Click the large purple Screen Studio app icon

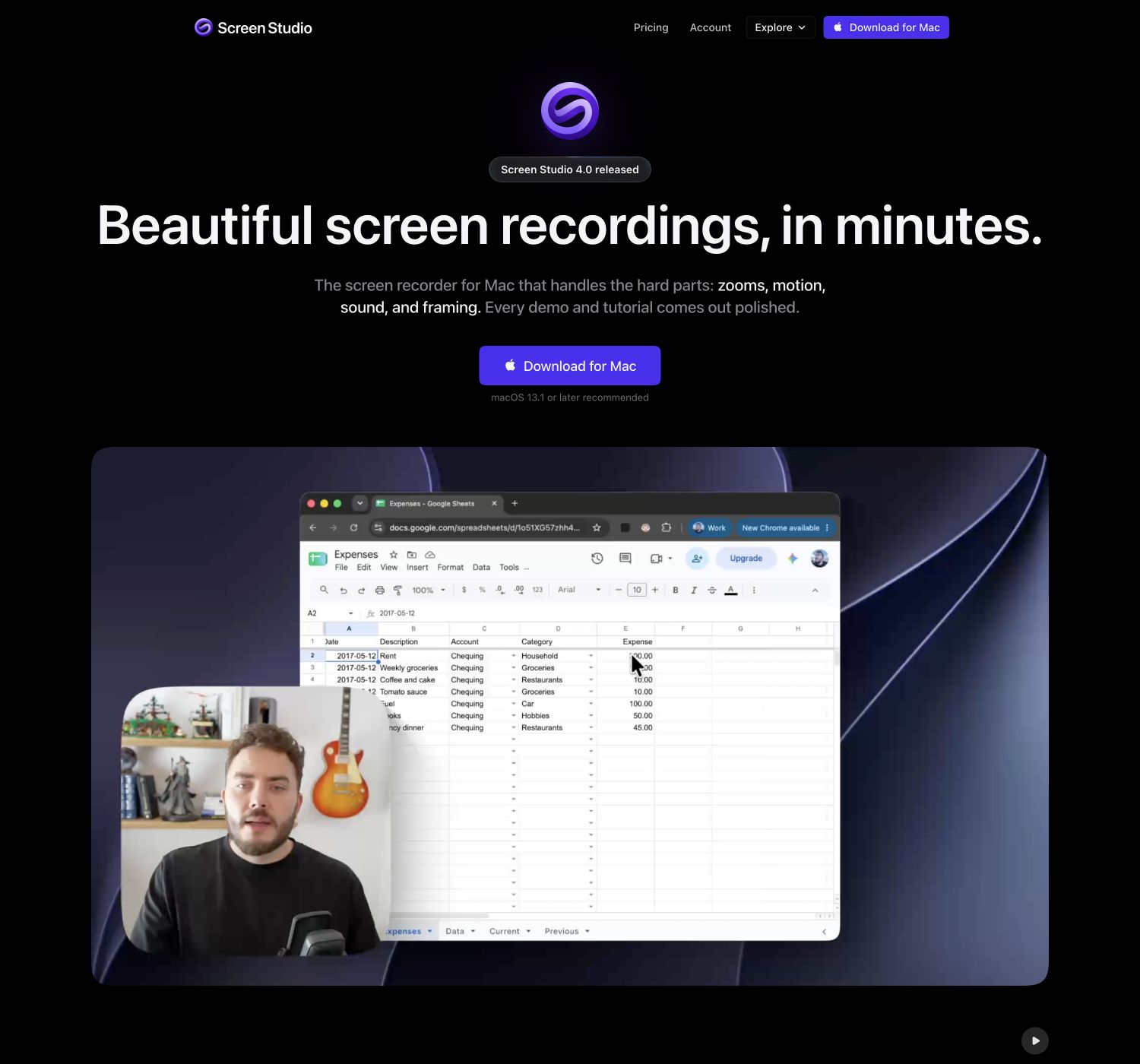coord(570,111)
